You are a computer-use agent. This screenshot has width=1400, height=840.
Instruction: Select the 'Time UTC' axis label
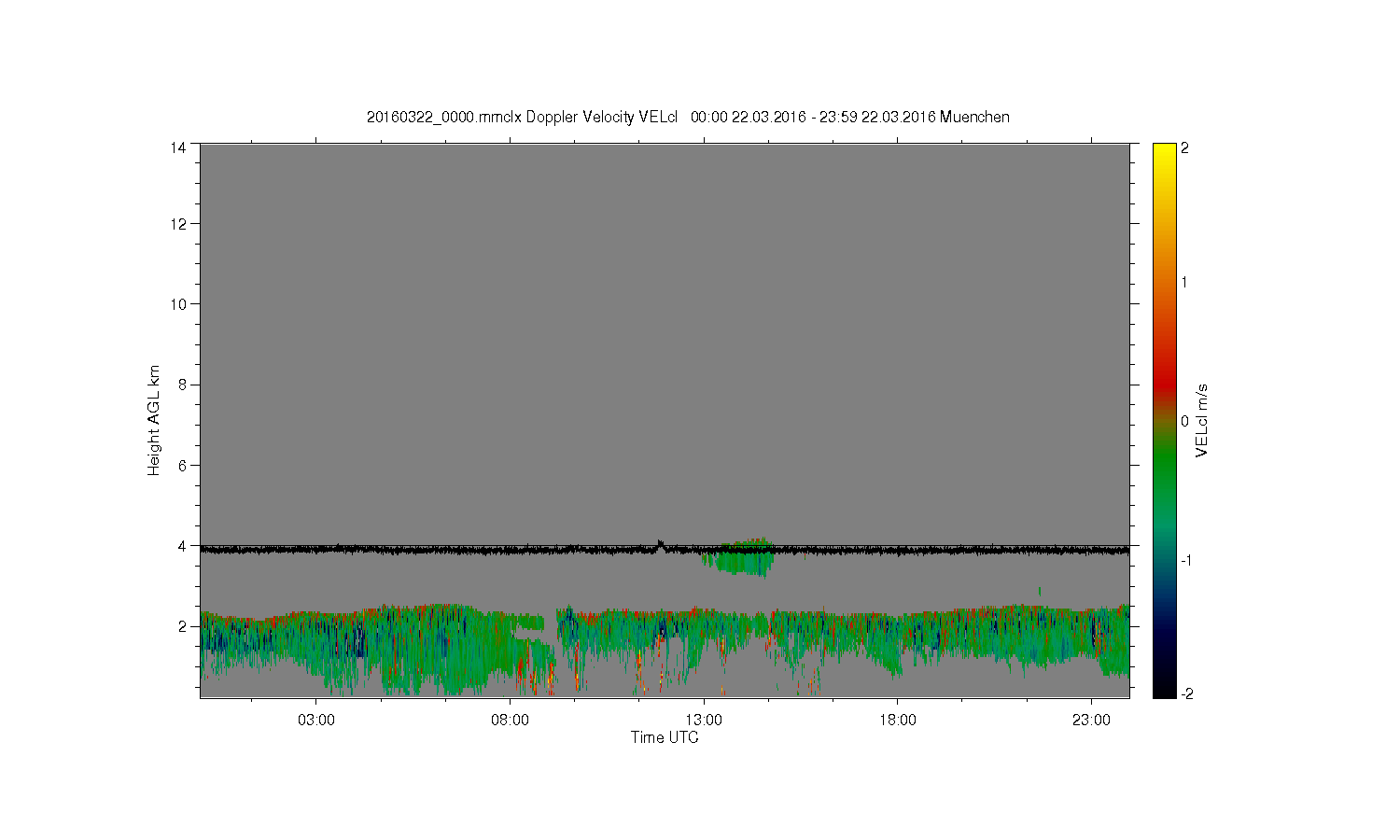point(665,737)
